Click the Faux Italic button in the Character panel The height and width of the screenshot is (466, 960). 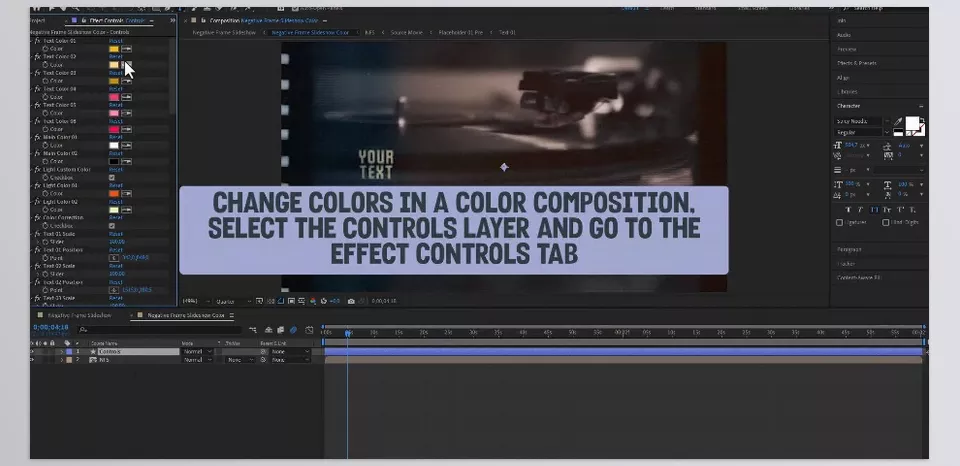[860, 209]
